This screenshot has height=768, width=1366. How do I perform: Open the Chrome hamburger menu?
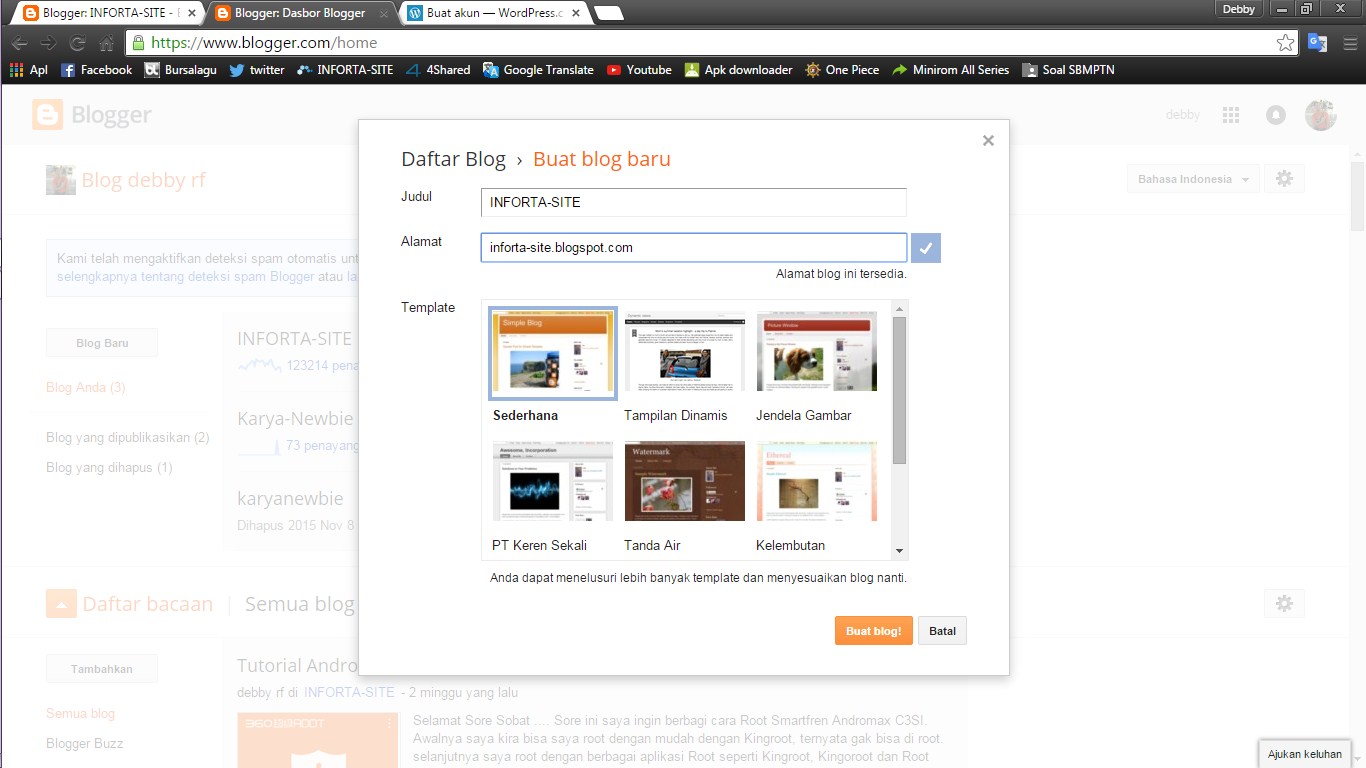(x=1349, y=43)
